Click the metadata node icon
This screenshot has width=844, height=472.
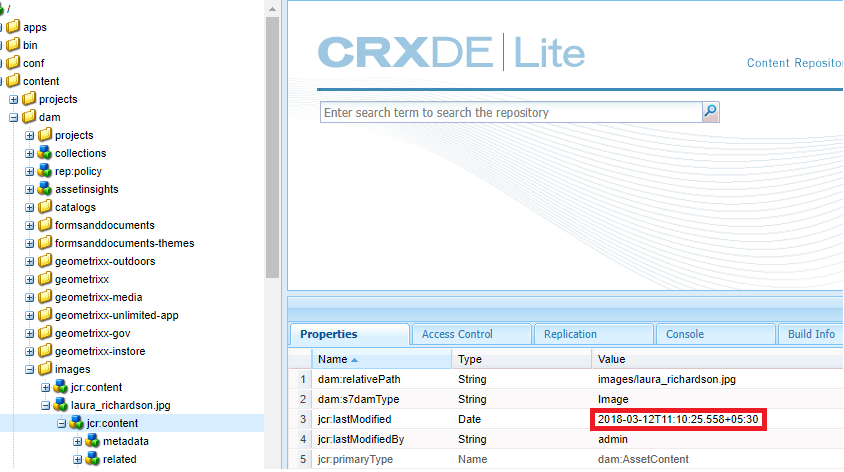pos(93,441)
